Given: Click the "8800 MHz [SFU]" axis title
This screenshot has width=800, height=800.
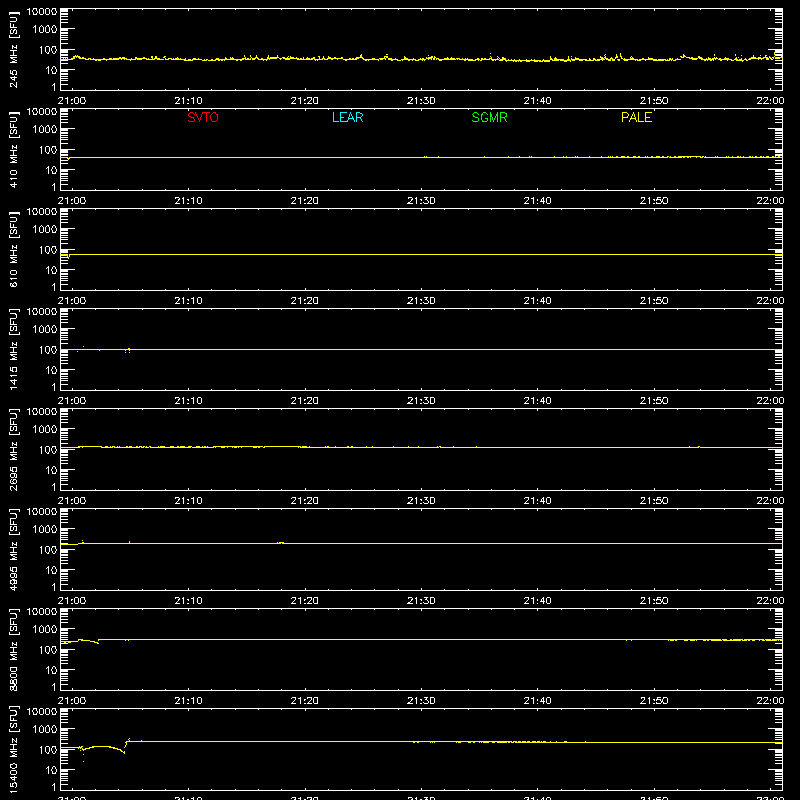Looking at the screenshot, I should tap(14, 649).
